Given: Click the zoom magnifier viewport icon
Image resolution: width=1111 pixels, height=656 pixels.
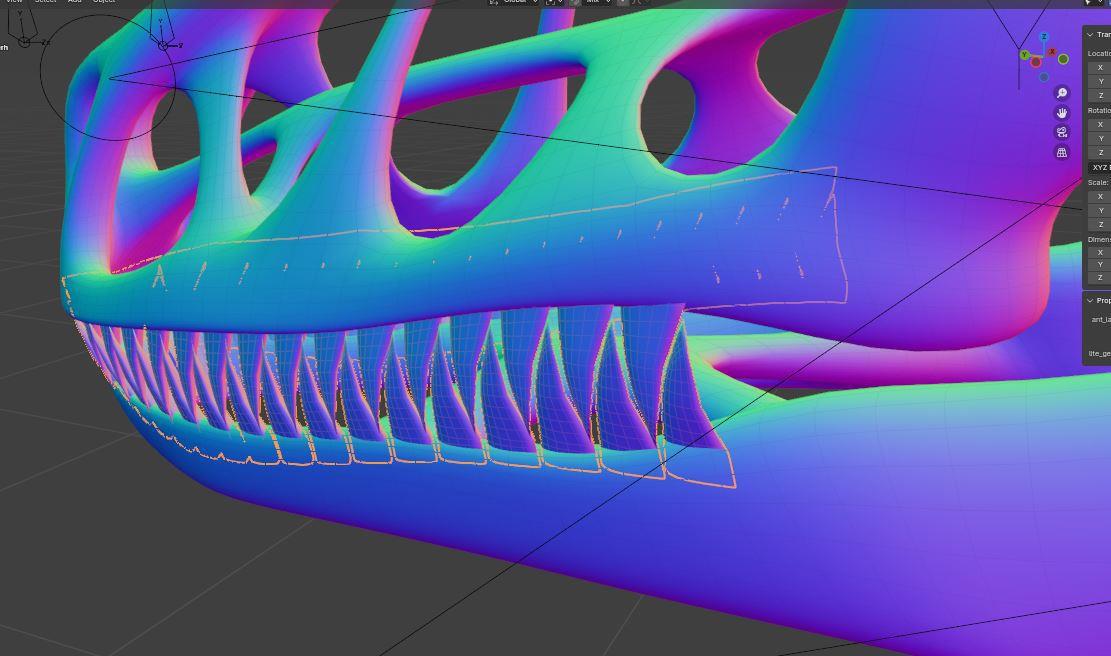Looking at the screenshot, I should click(1061, 93).
